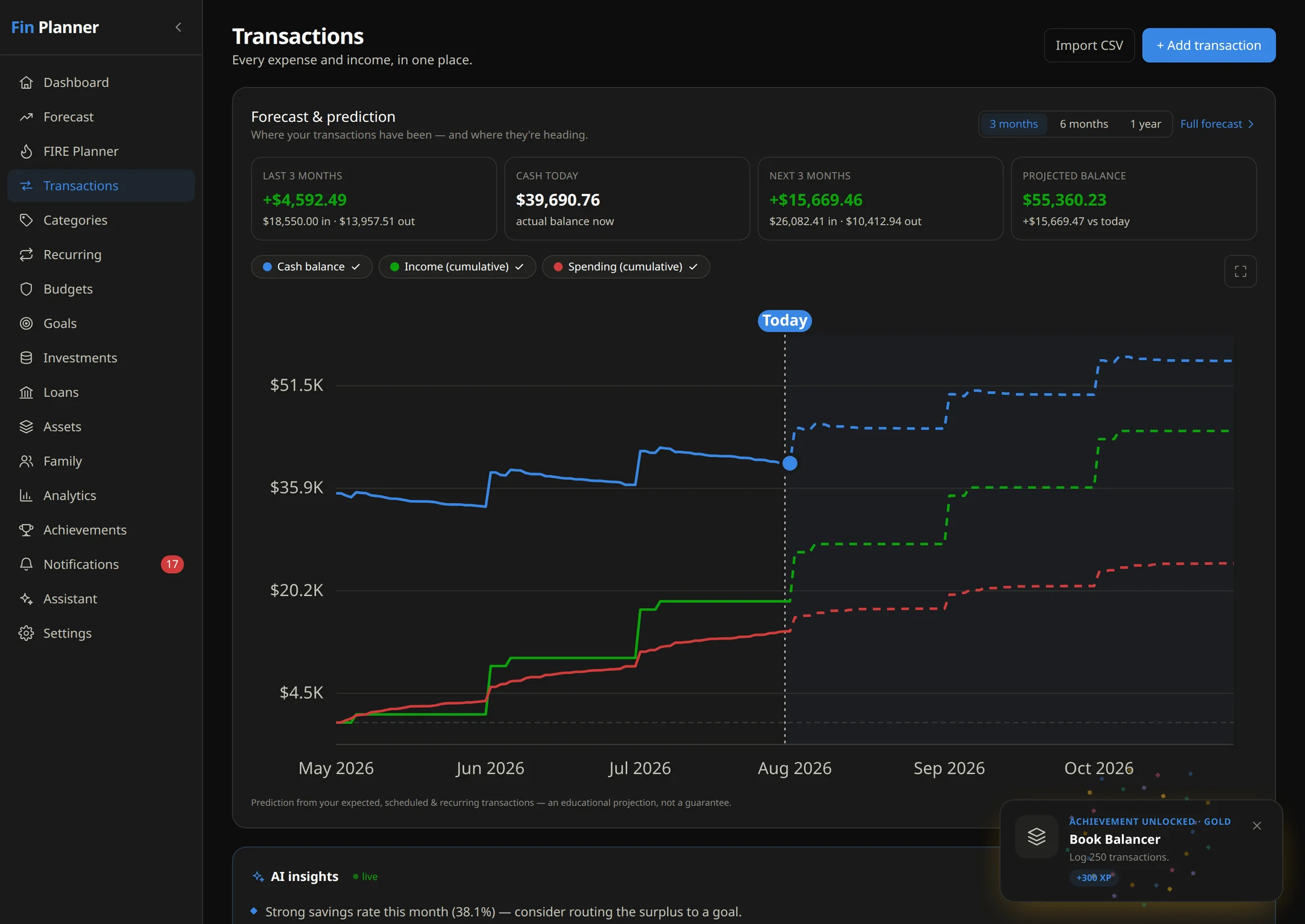Click the Assistant sparkle icon
The width and height of the screenshot is (1305, 924).
pos(26,599)
